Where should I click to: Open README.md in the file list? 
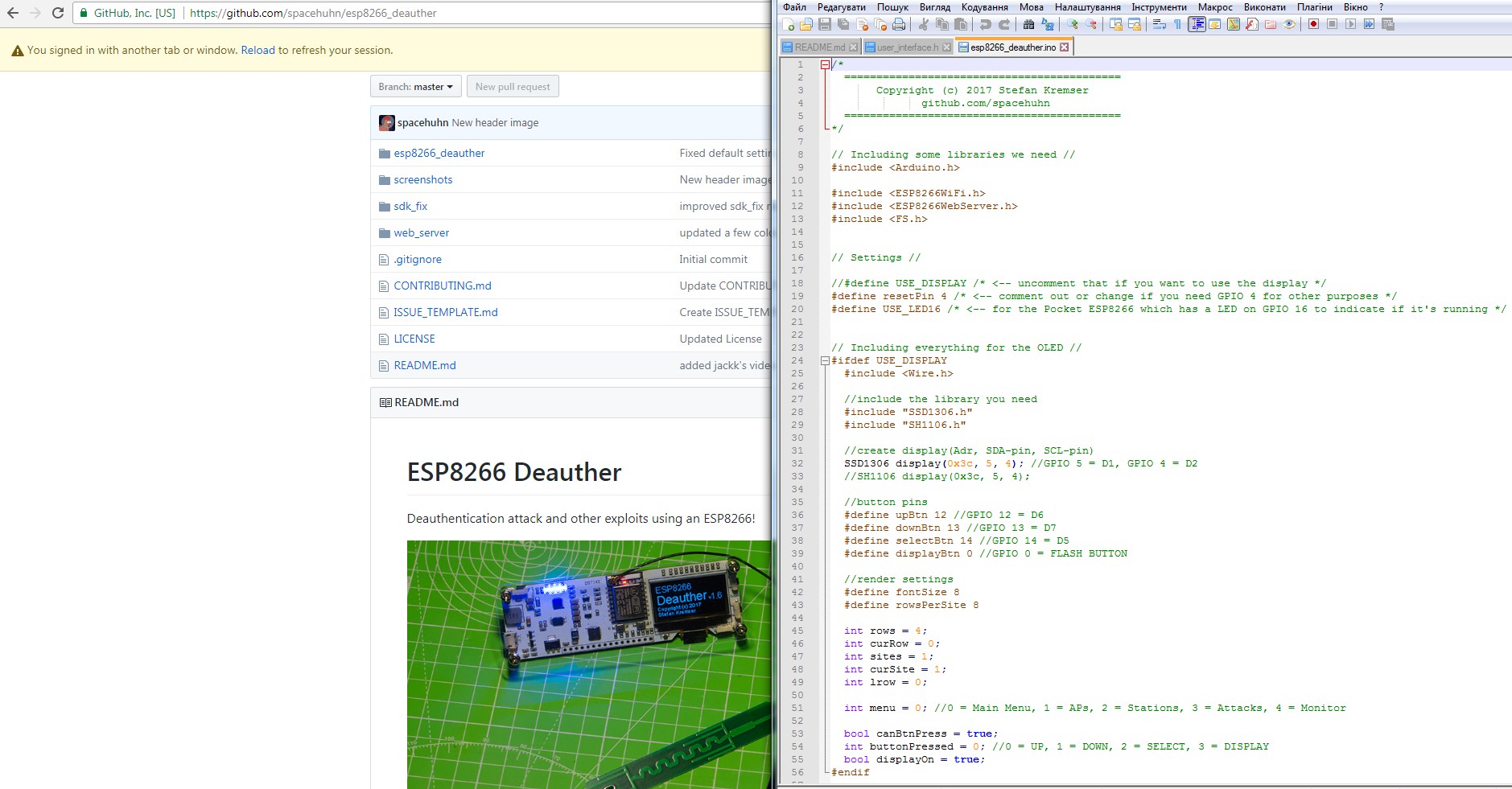[x=425, y=365]
